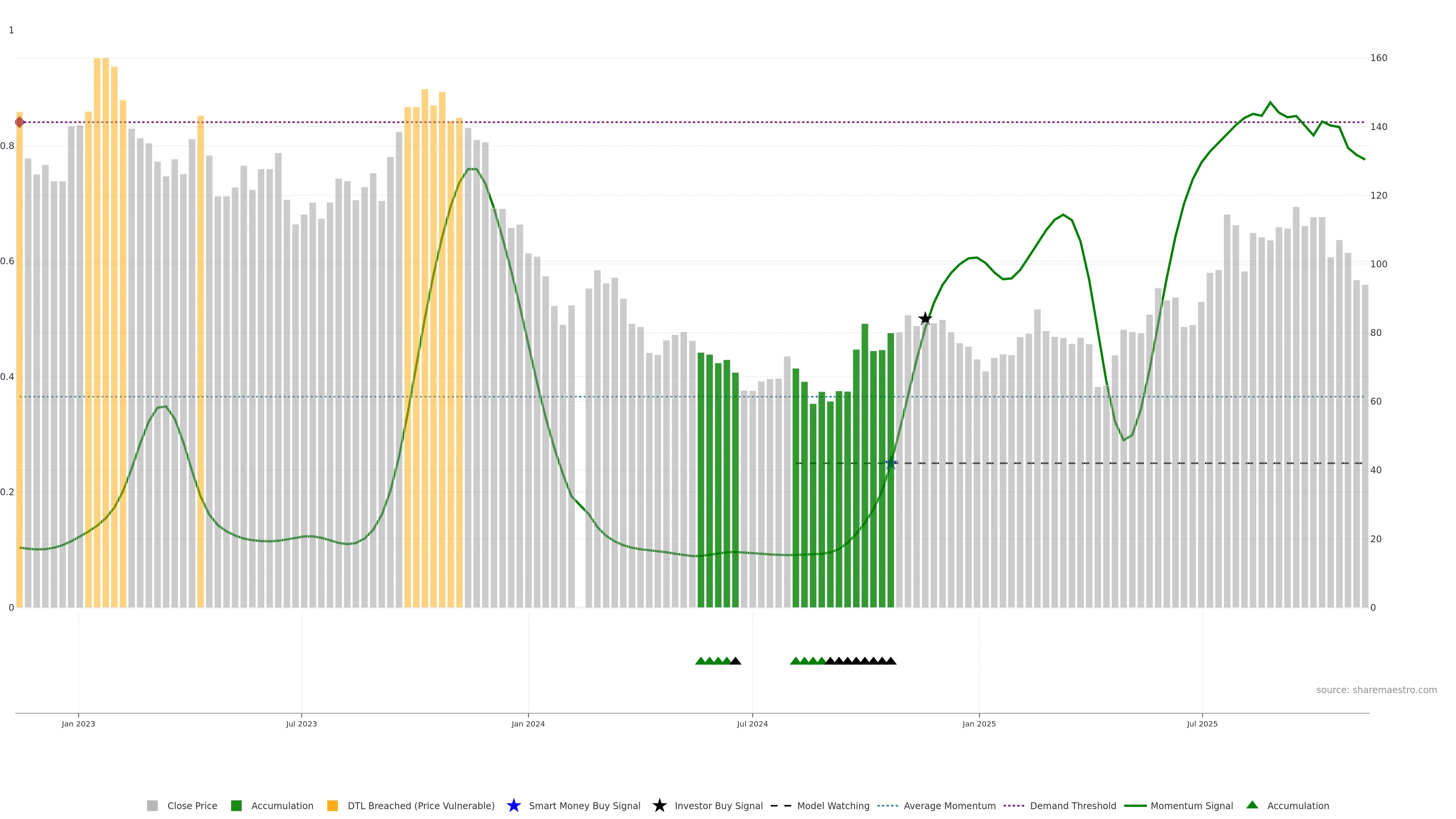Click the DTL Breached (Price Vulnerable) legend label
Viewport: 1456px width, 819px height.
(x=420, y=805)
